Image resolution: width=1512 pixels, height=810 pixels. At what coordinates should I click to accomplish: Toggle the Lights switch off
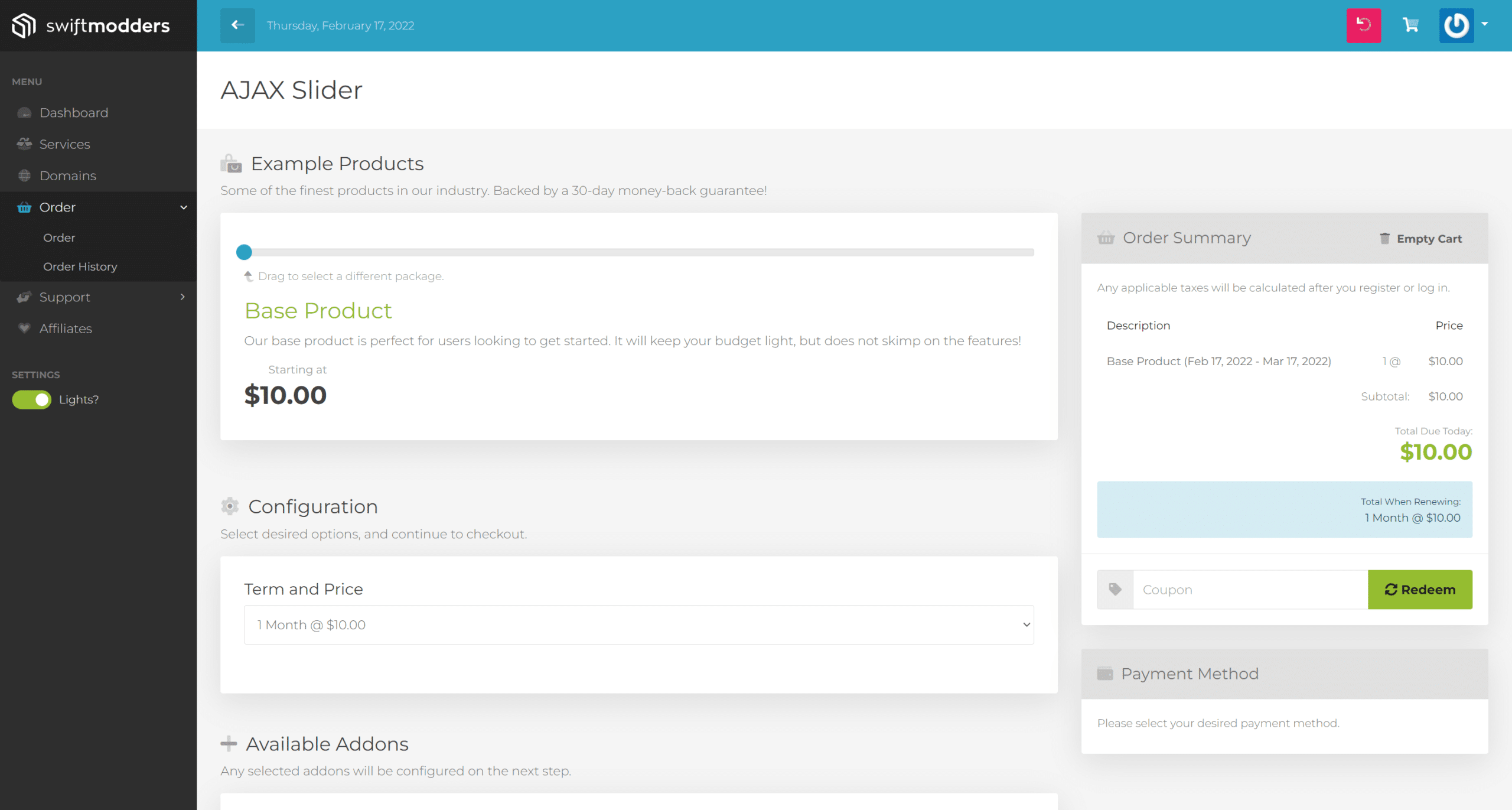pyautogui.click(x=32, y=400)
